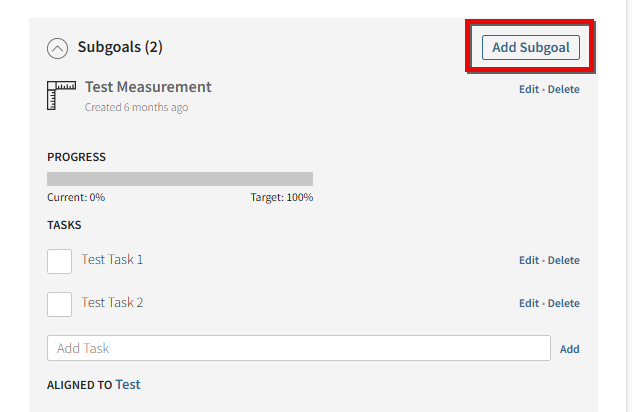Click the Subgoals (2) heading
The width and height of the screenshot is (632, 412).
point(120,47)
